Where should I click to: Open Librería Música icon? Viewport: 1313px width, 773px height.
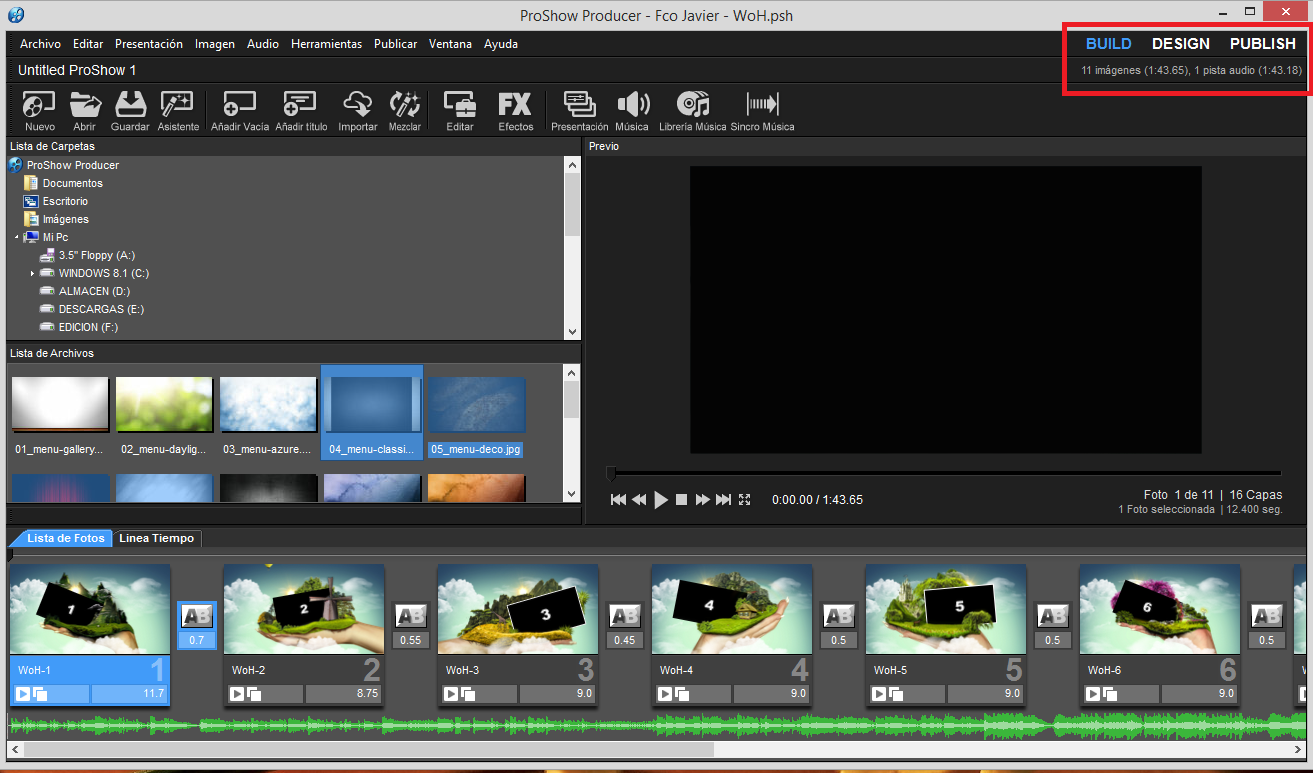[693, 111]
